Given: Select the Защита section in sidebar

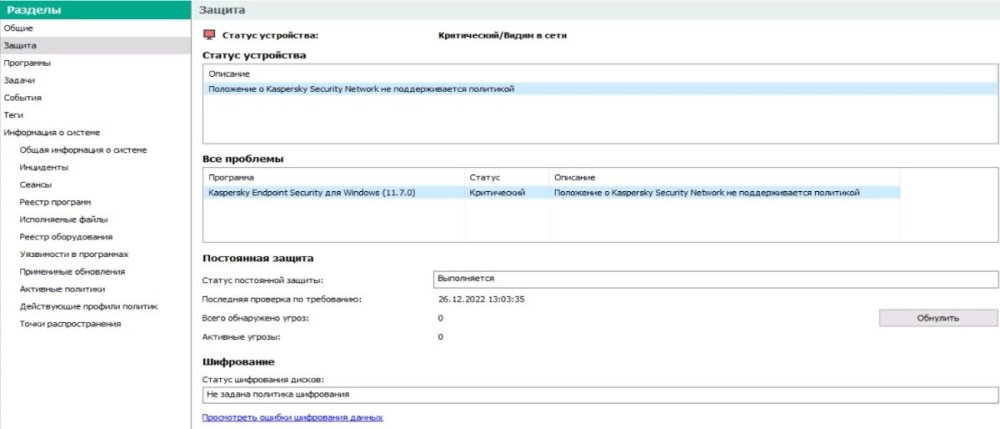Looking at the screenshot, I should point(21,45).
